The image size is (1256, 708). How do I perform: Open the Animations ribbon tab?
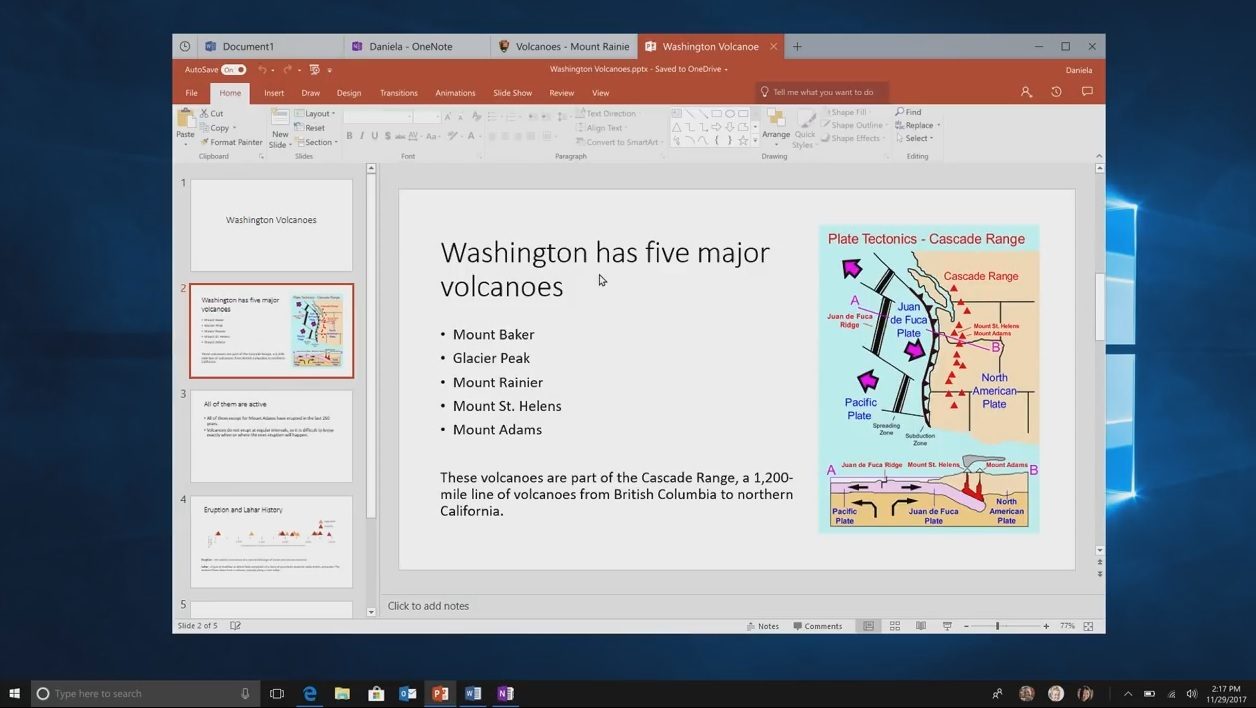pos(455,93)
